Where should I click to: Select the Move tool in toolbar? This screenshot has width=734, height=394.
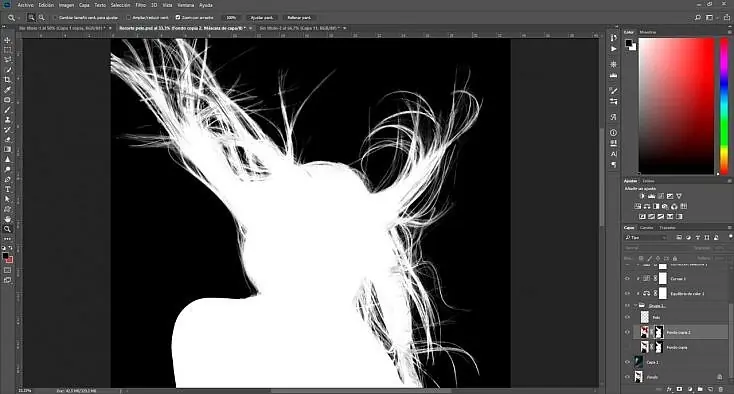point(7,40)
